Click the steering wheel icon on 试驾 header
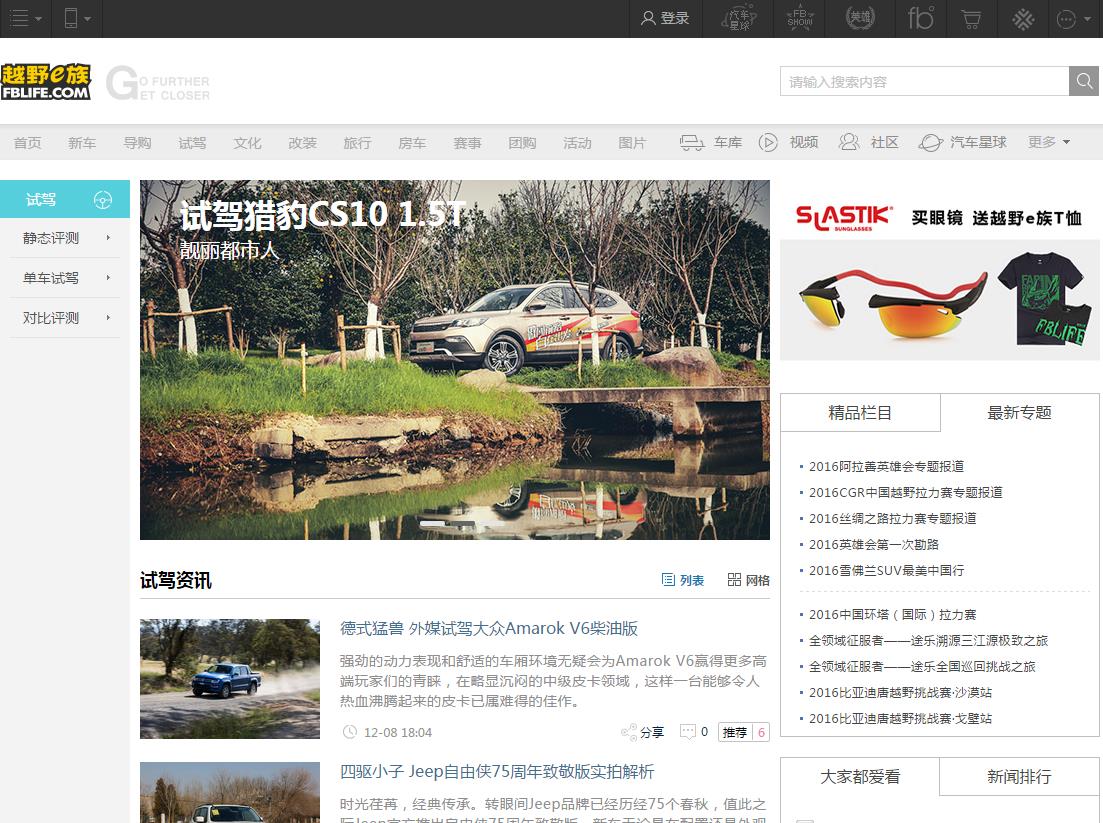Image resolution: width=1103 pixels, height=823 pixels. 103,200
